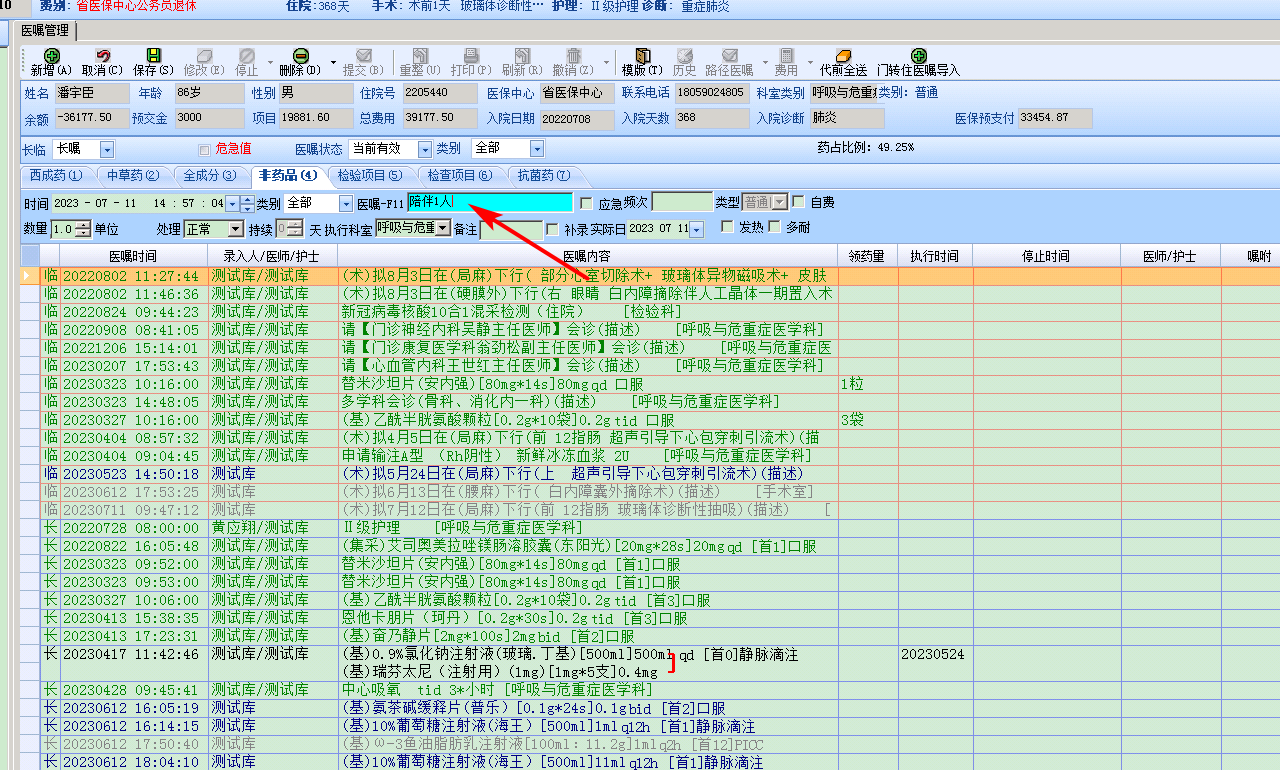
Task: Select the 非药品 tab
Action: point(288,176)
